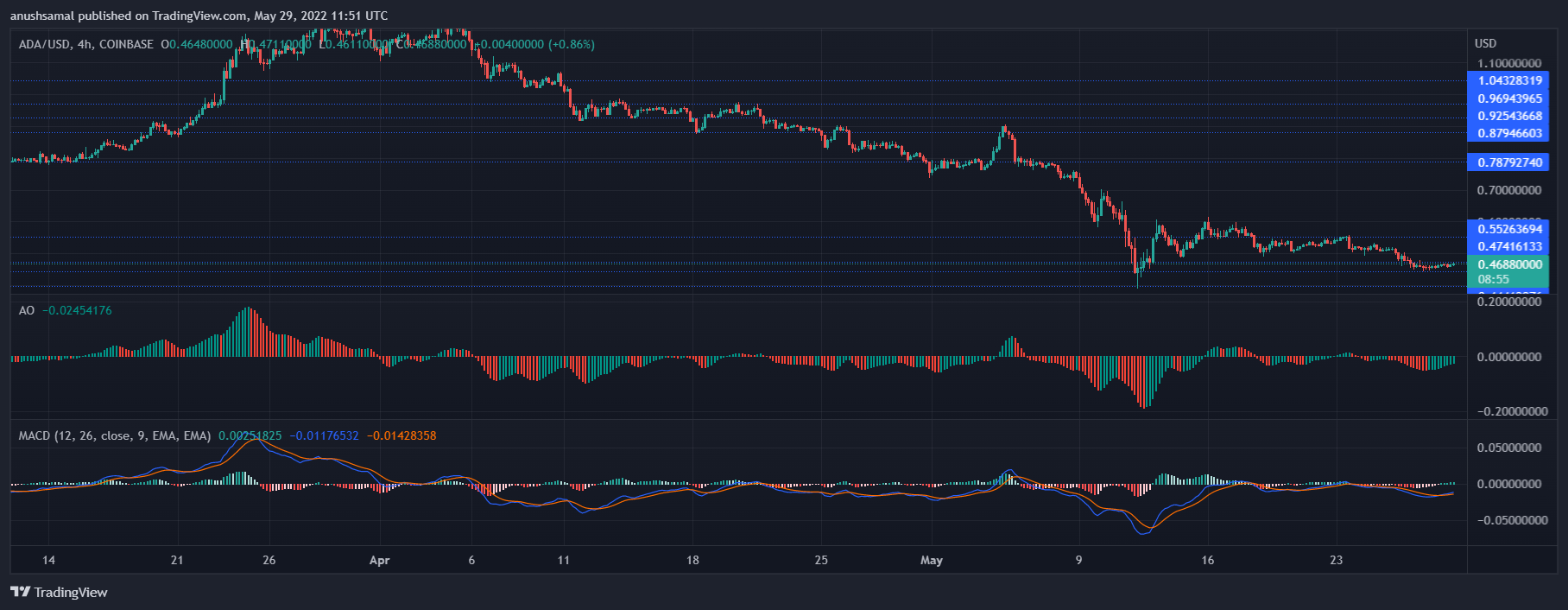Click the 26 date label on time axis
This screenshot has width=1568, height=610.
pos(269,560)
